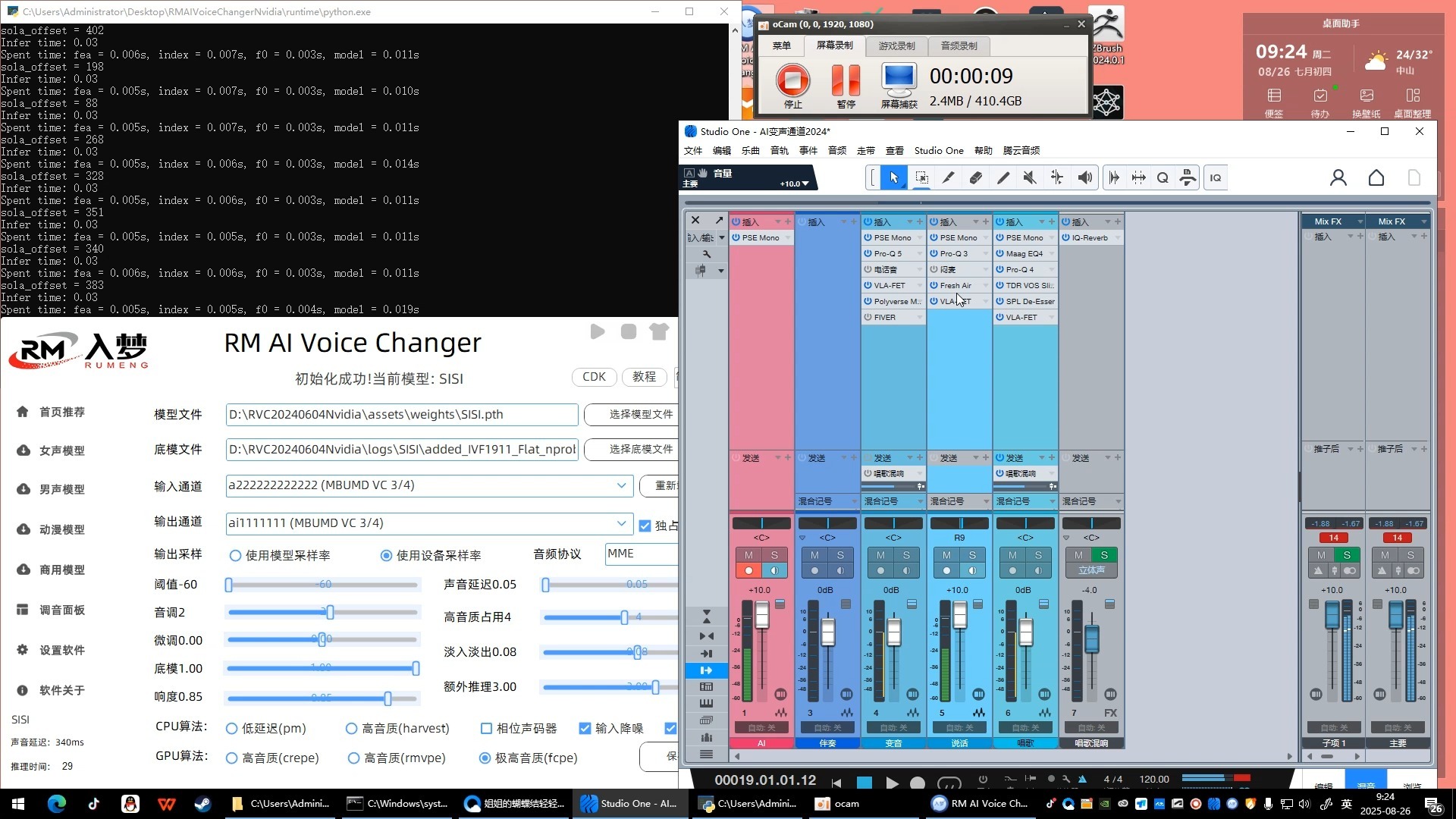Mute the AI mixer channel
The image size is (1456, 819).
pyautogui.click(x=748, y=555)
